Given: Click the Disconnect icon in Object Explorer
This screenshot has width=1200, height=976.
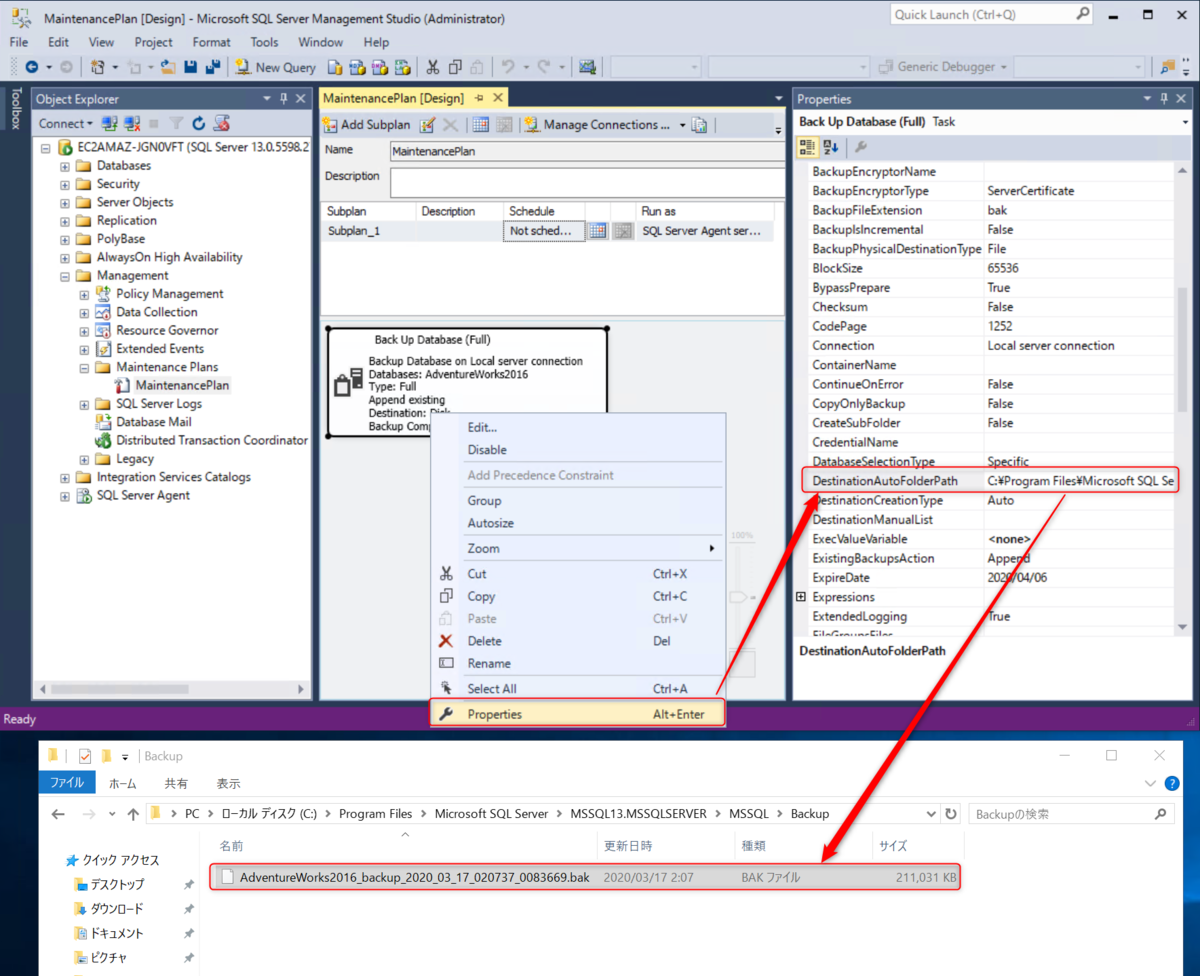Looking at the screenshot, I should coord(131,123).
